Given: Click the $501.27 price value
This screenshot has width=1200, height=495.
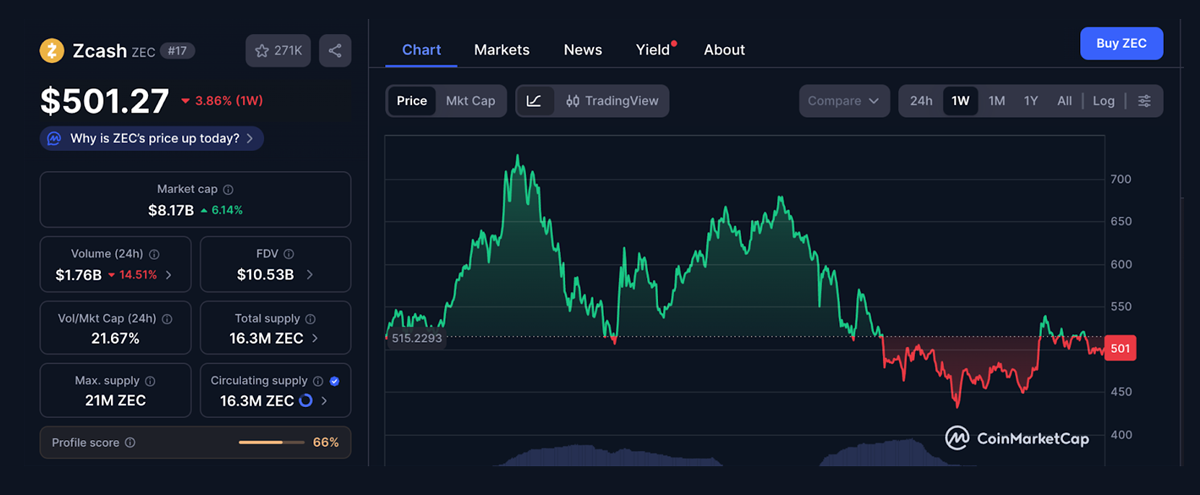Looking at the screenshot, I should pyautogui.click(x=104, y=101).
